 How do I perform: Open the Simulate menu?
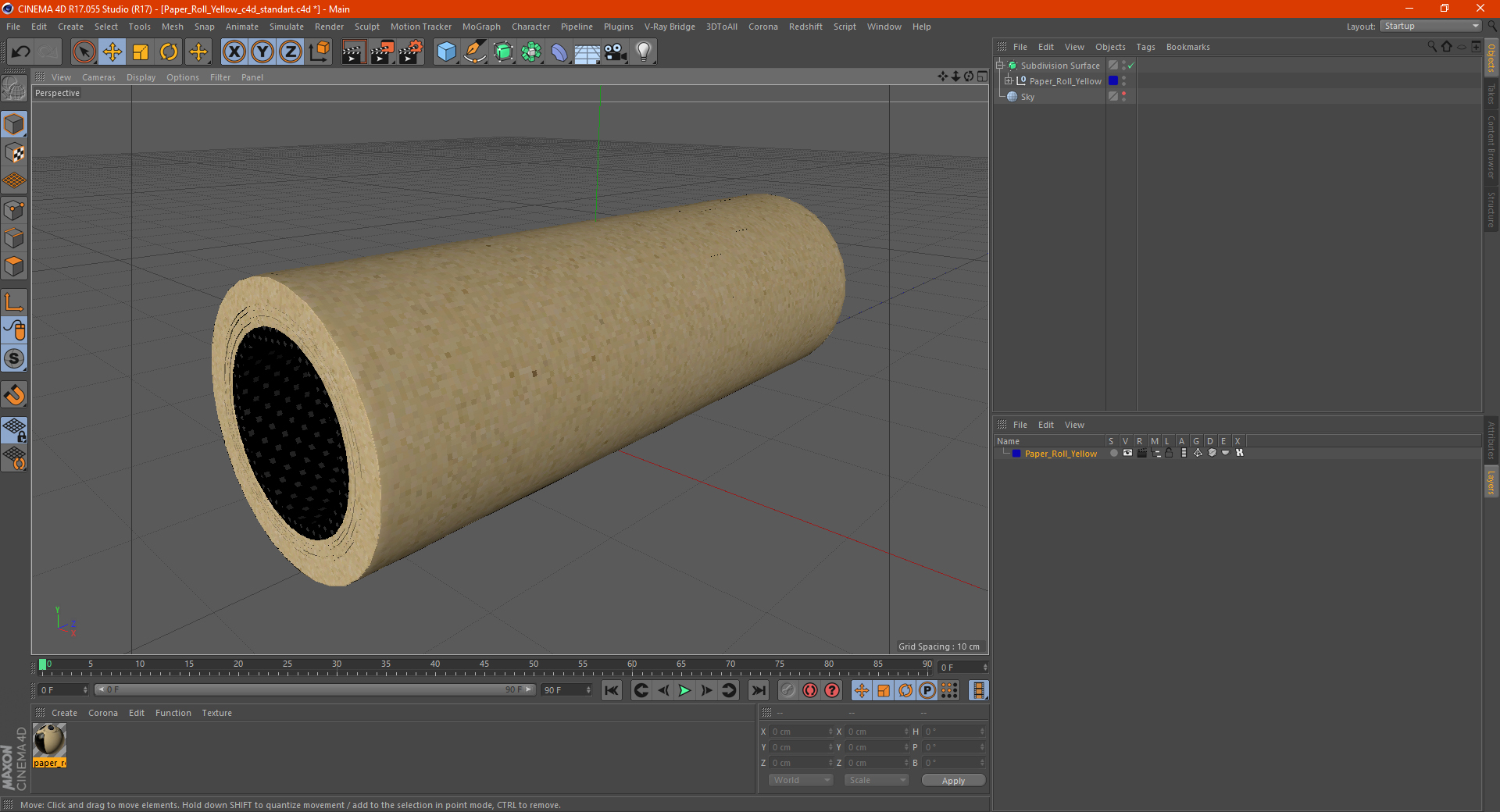287,27
